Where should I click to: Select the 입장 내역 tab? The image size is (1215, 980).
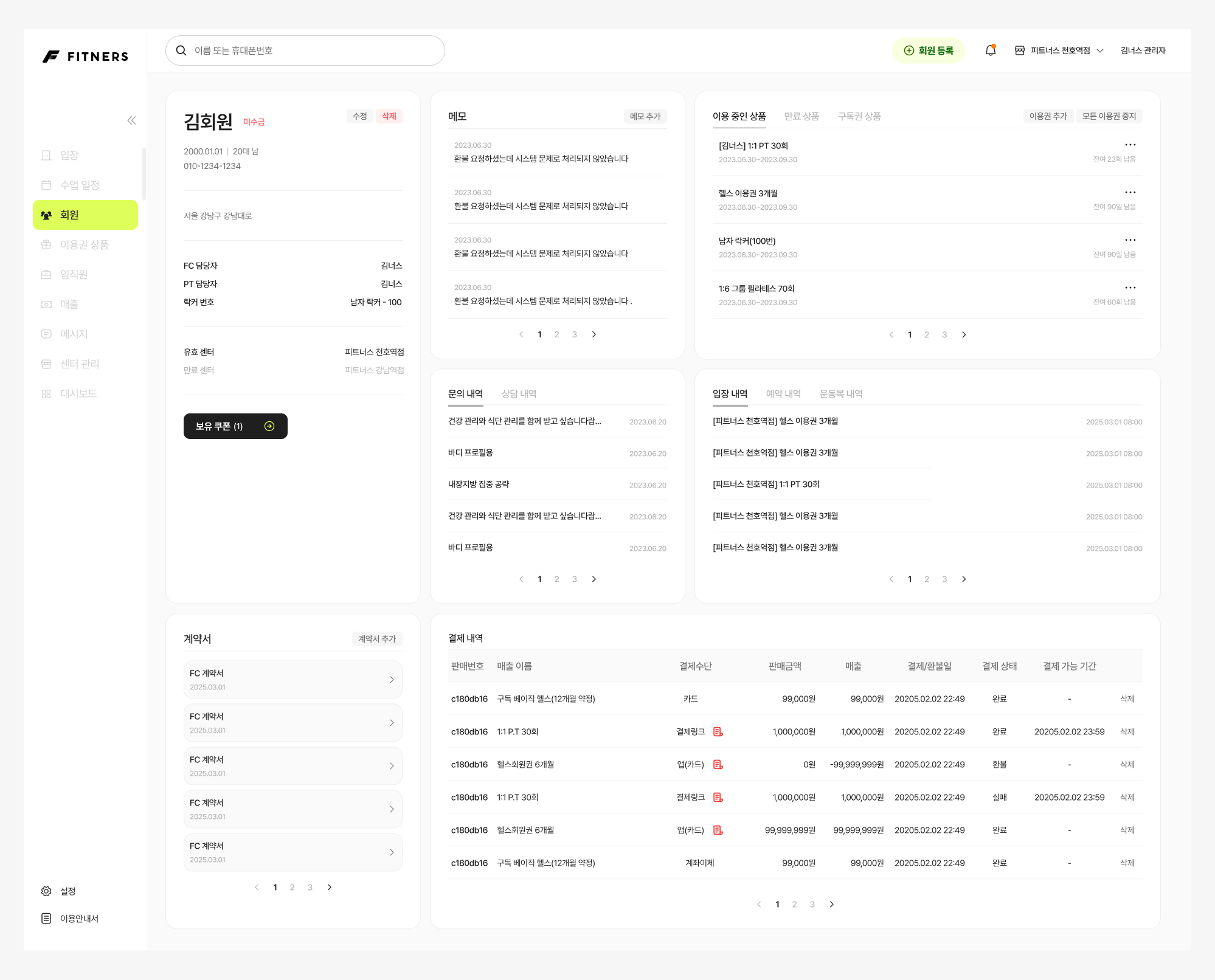[730, 394]
